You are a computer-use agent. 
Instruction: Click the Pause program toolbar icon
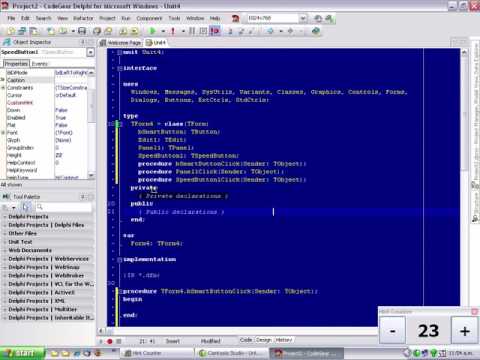point(192,31)
